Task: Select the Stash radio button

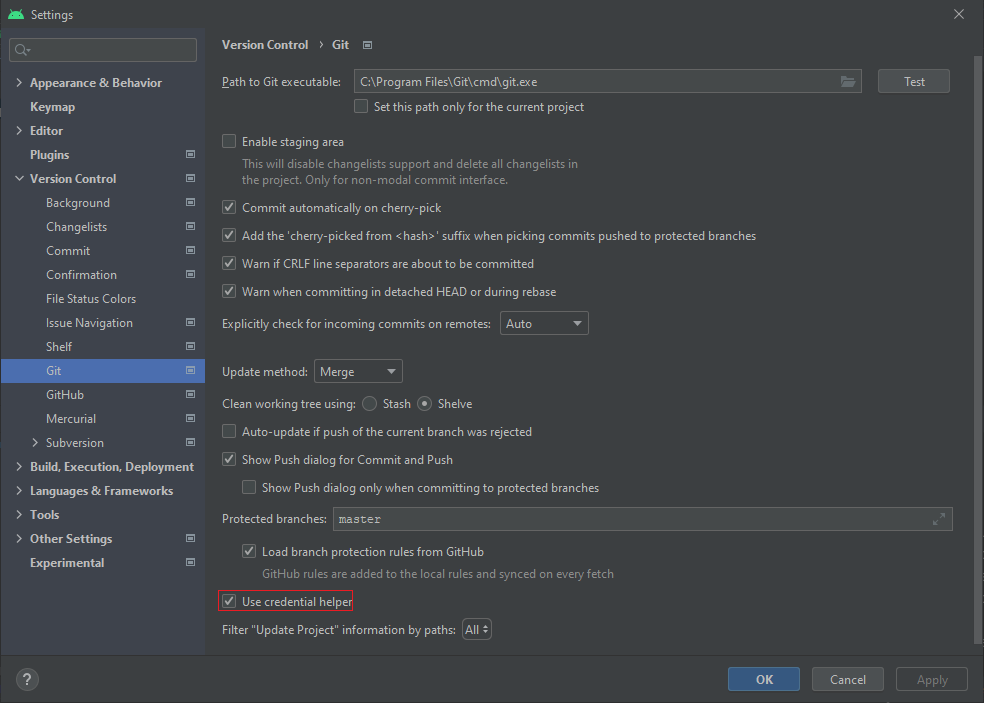Action: [370, 404]
